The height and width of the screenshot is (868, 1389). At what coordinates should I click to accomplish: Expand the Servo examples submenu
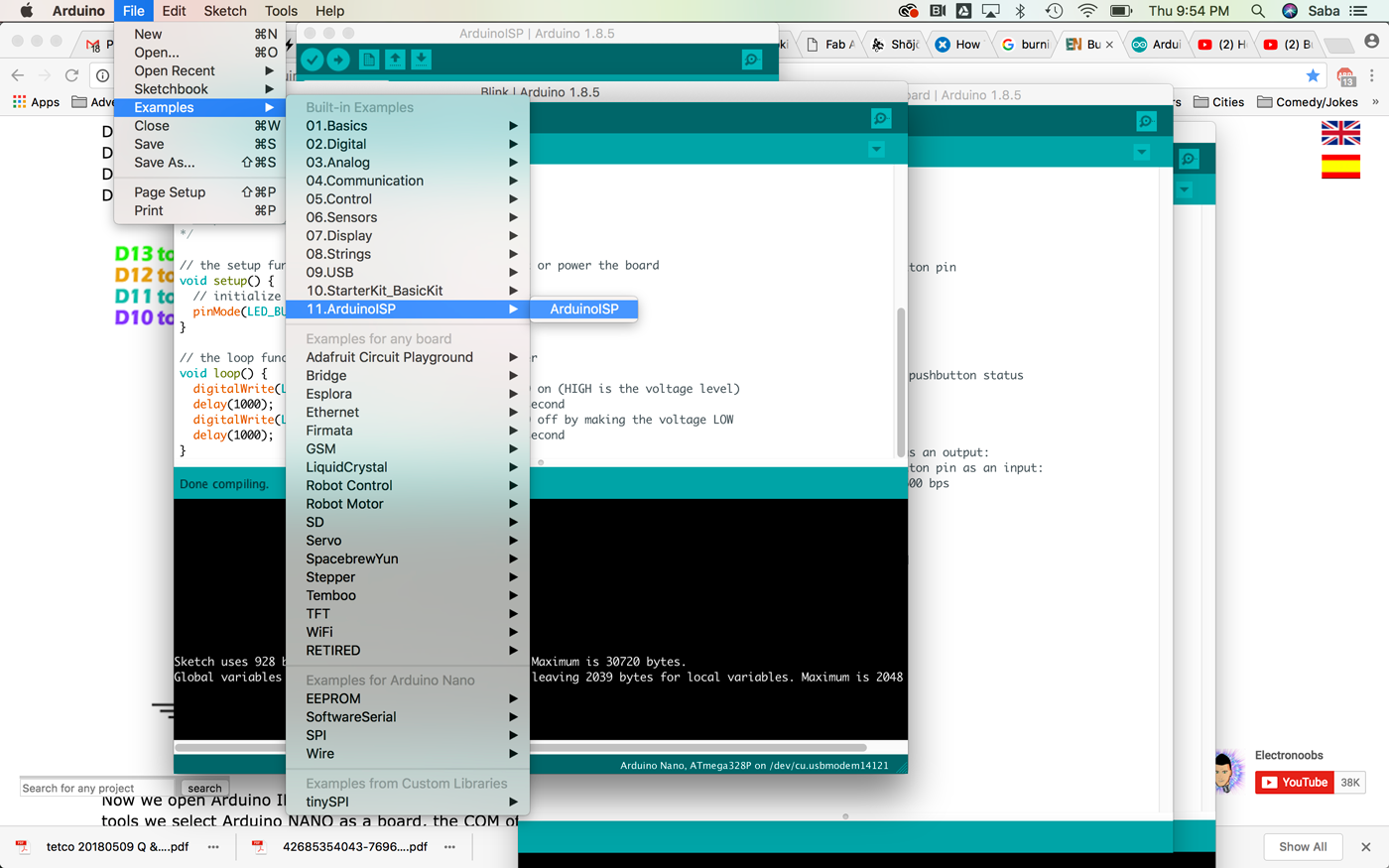click(407, 541)
